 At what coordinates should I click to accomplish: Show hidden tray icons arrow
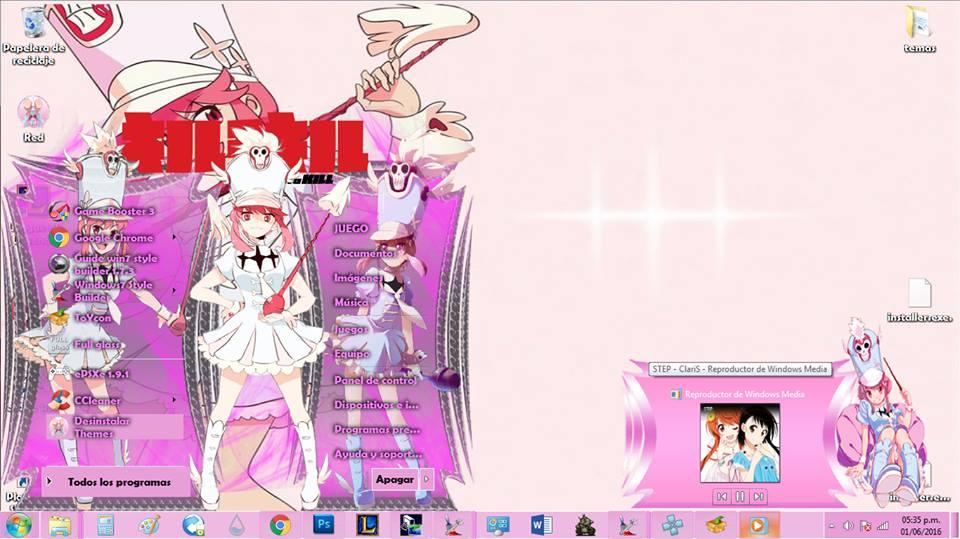tap(832, 525)
